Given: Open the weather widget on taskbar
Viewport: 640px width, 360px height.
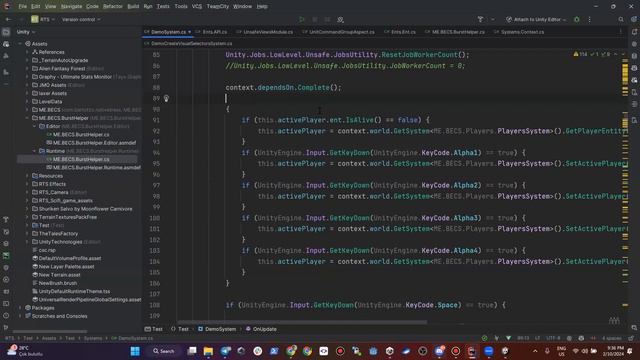Looking at the screenshot, I should [24, 351].
